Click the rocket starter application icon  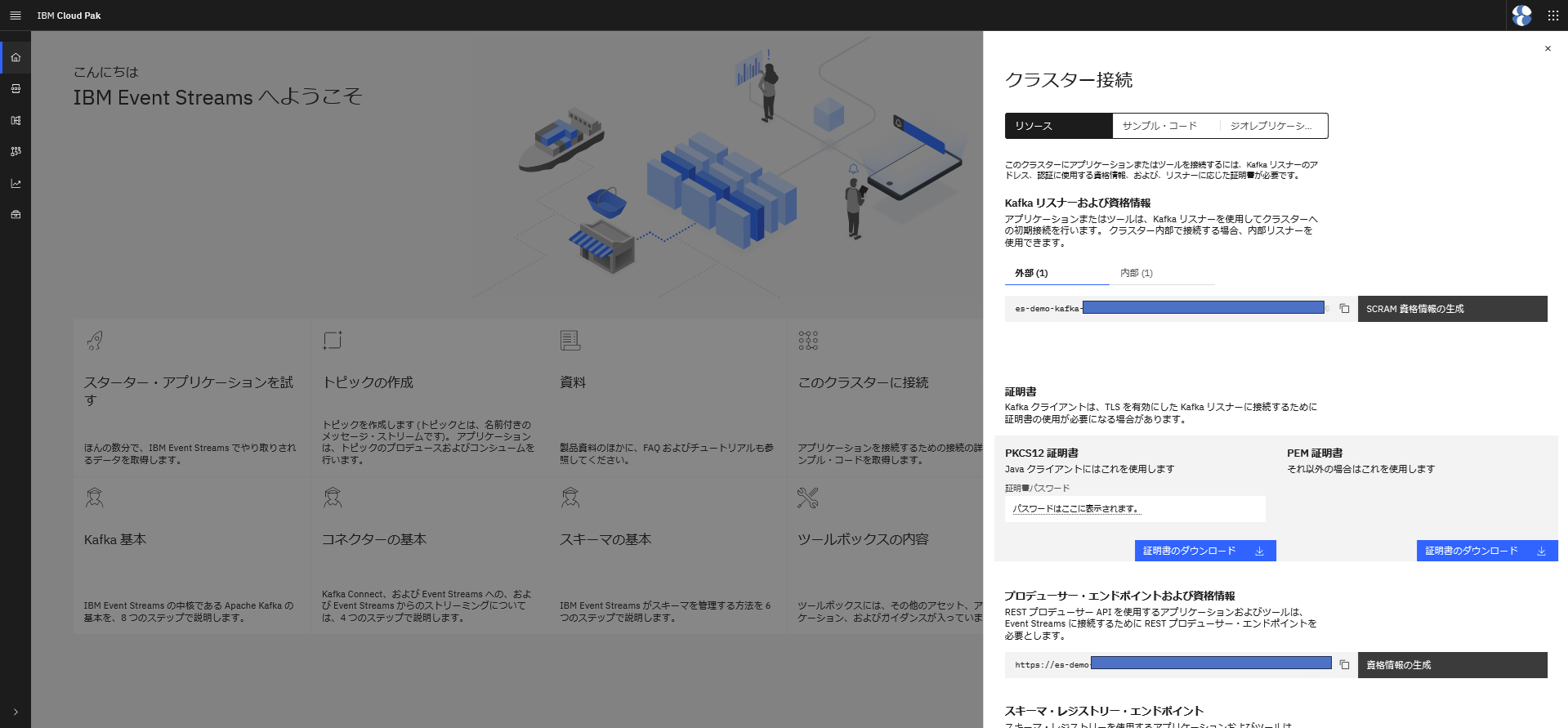tap(95, 341)
